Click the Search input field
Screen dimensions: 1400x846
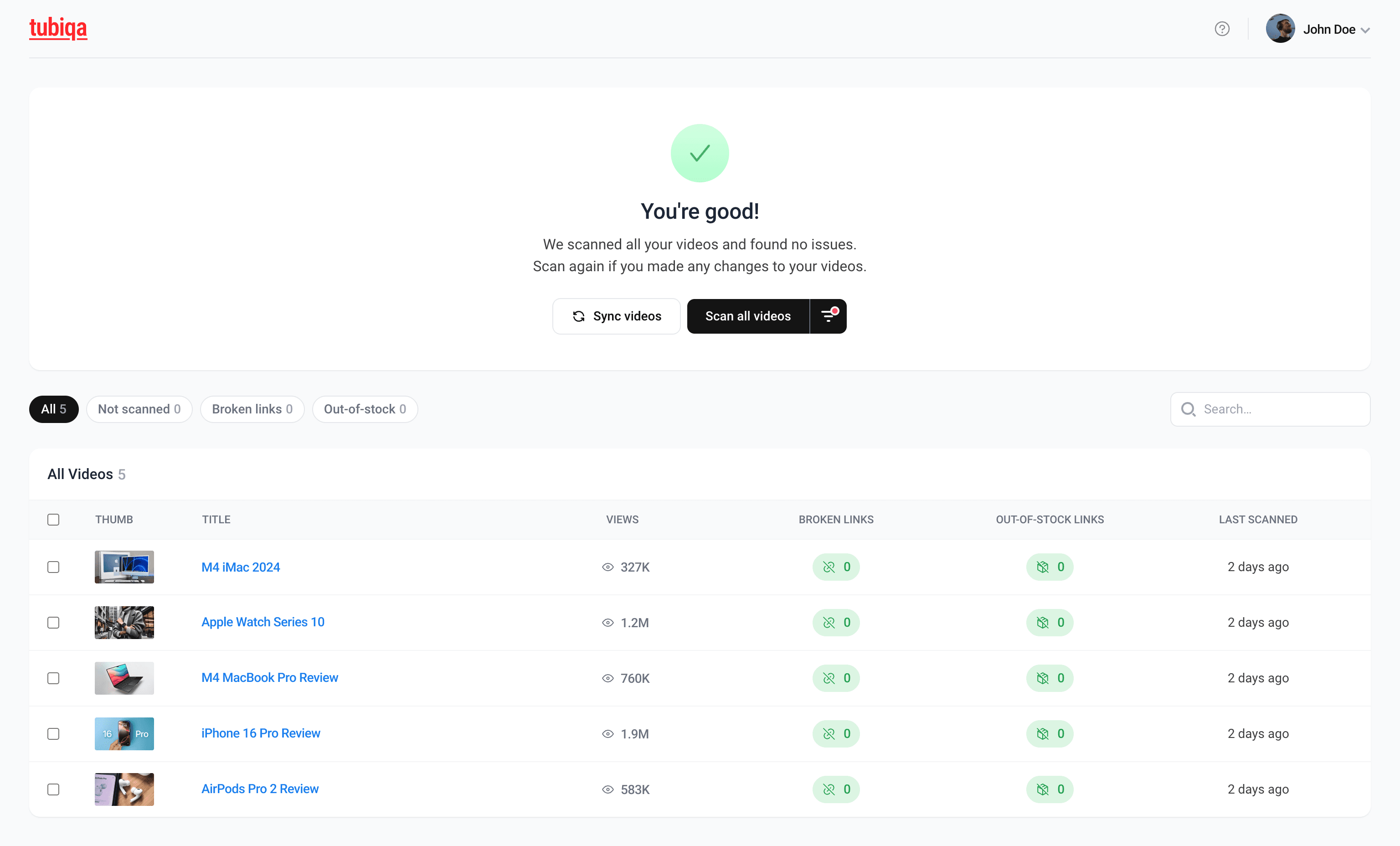pos(1271,409)
